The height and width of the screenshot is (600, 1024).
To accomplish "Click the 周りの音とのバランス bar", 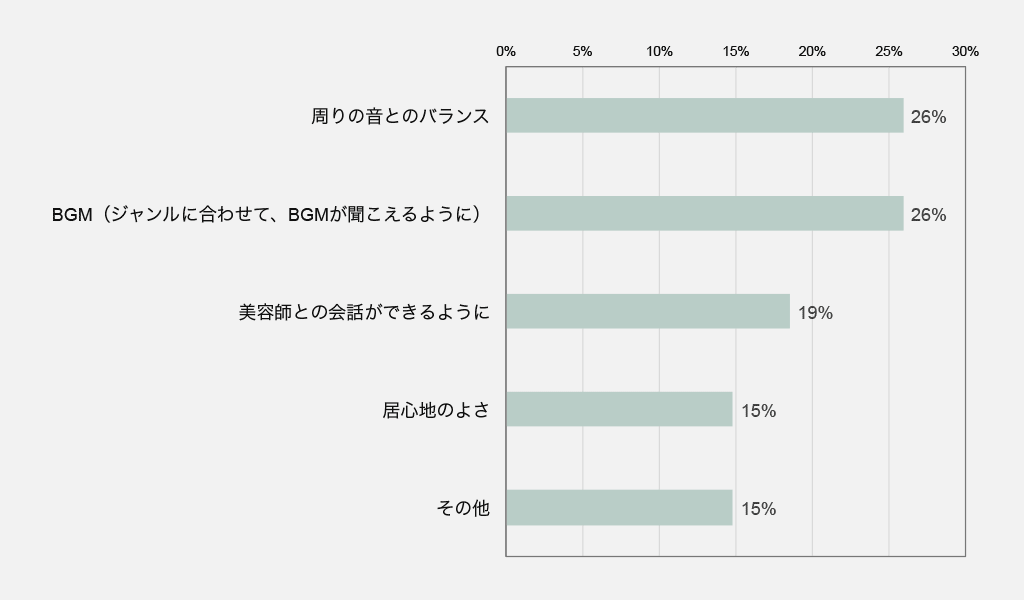I will click(704, 116).
